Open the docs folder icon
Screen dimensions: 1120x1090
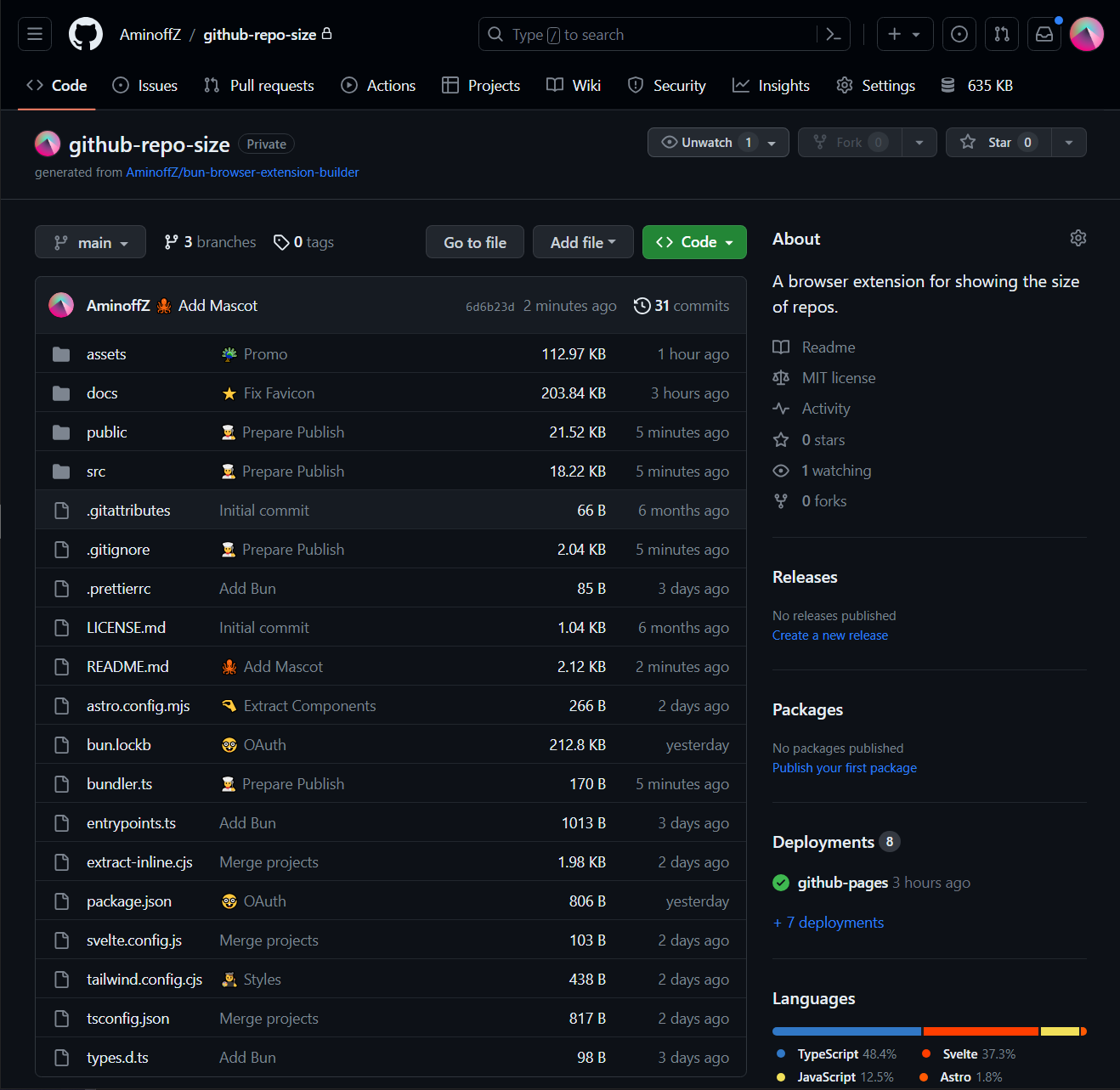[x=61, y=393]
